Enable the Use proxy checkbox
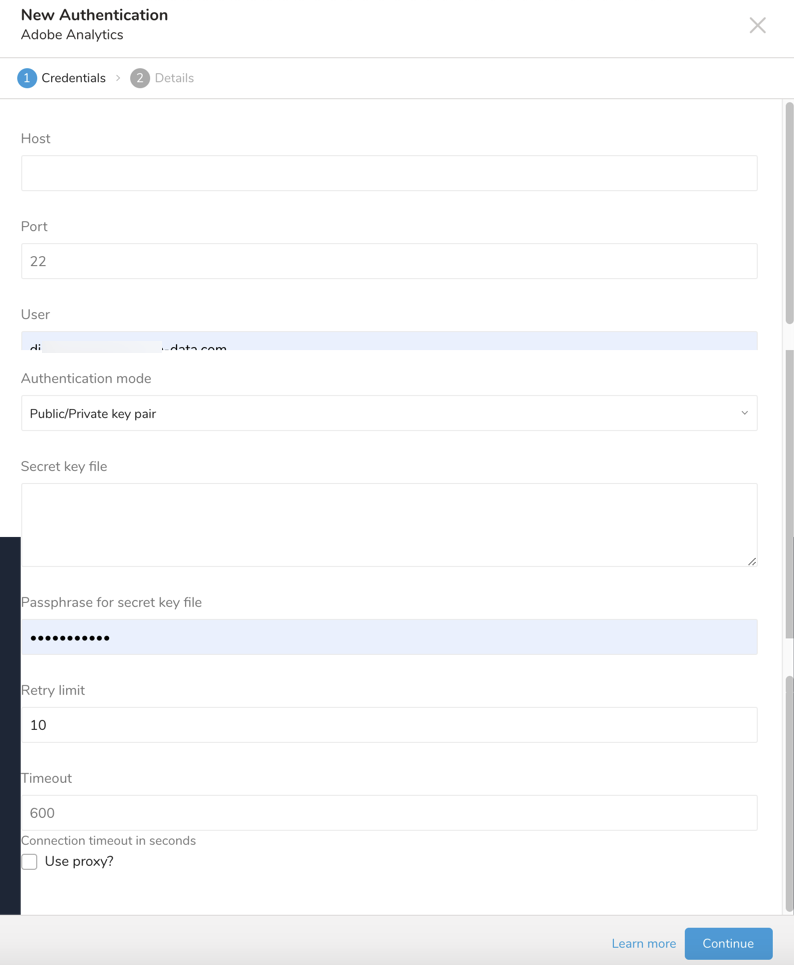The height and width of the screenshot is (965, 794). (x=30, y=861)
